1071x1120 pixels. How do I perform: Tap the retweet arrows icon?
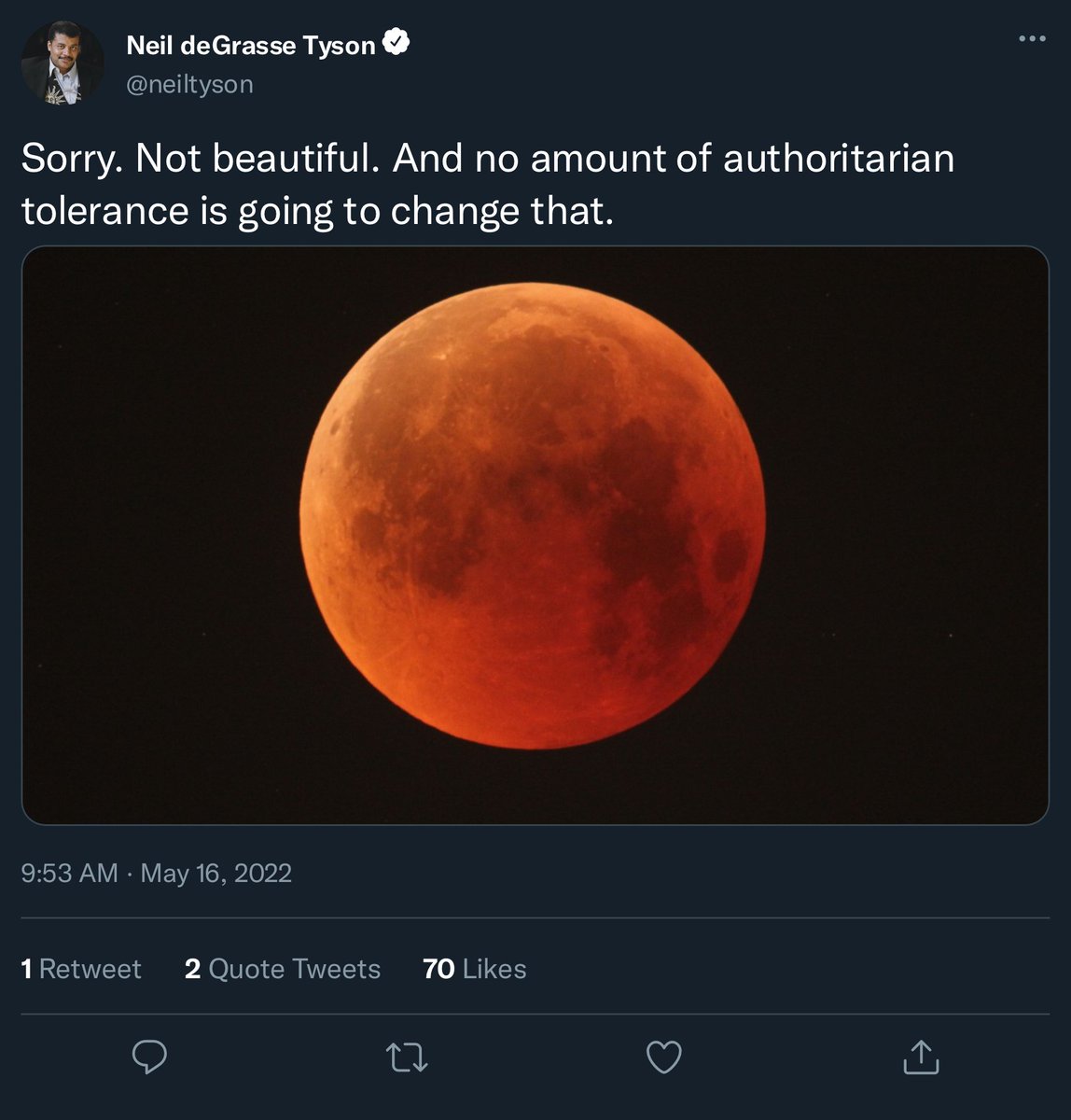407,1057
